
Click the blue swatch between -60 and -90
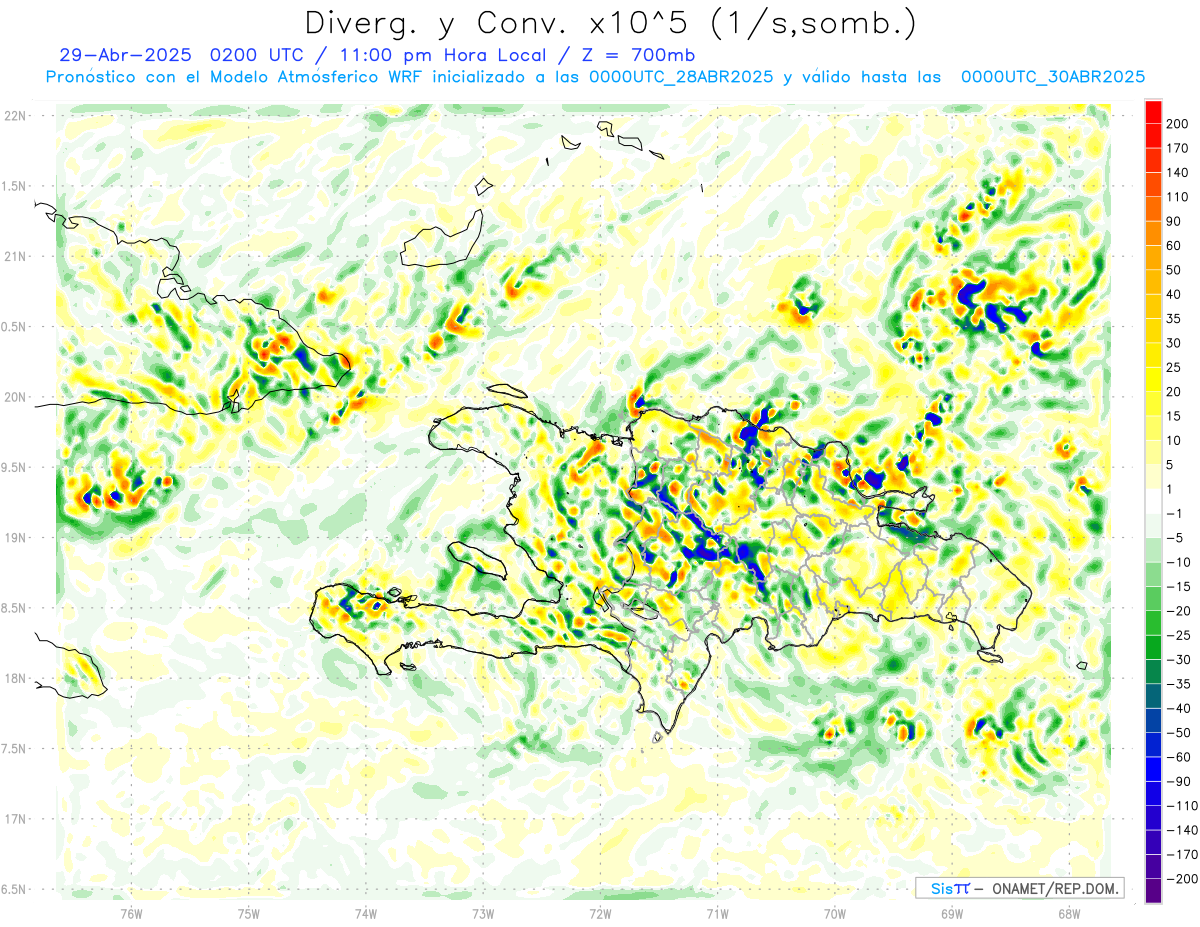[1153, 769]
